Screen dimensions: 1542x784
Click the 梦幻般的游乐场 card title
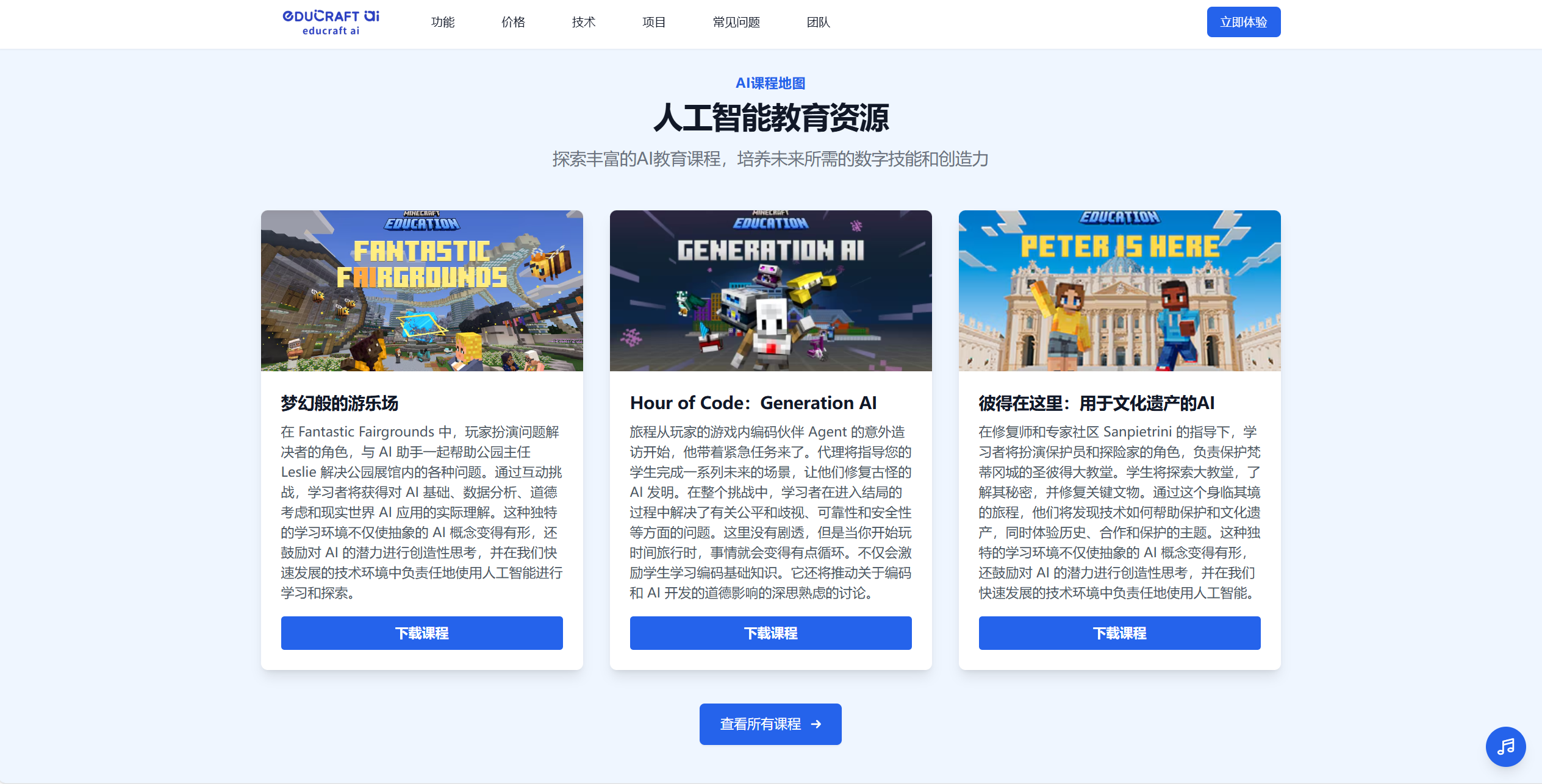click(340, 403)
